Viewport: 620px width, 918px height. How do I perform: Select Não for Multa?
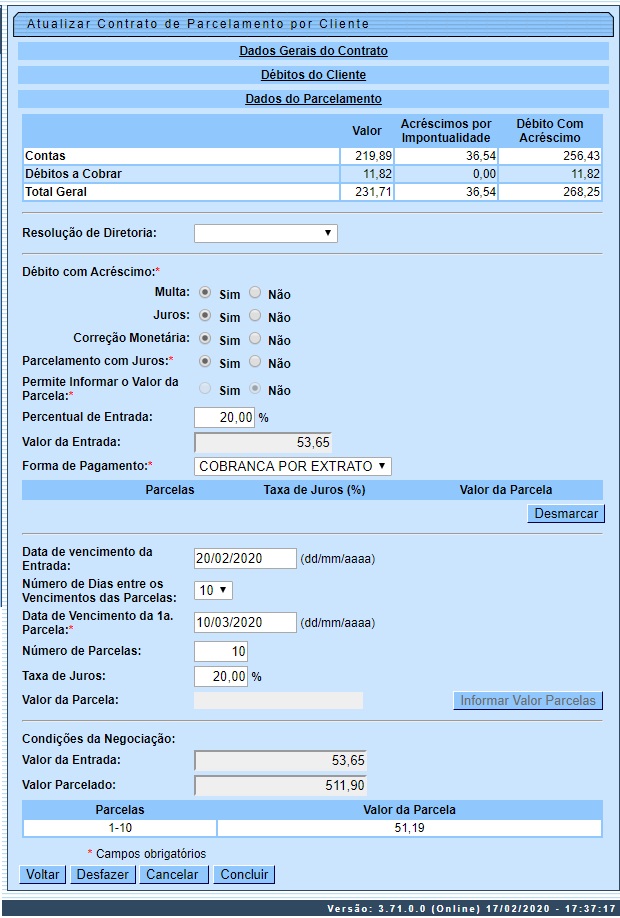[255, 293]
